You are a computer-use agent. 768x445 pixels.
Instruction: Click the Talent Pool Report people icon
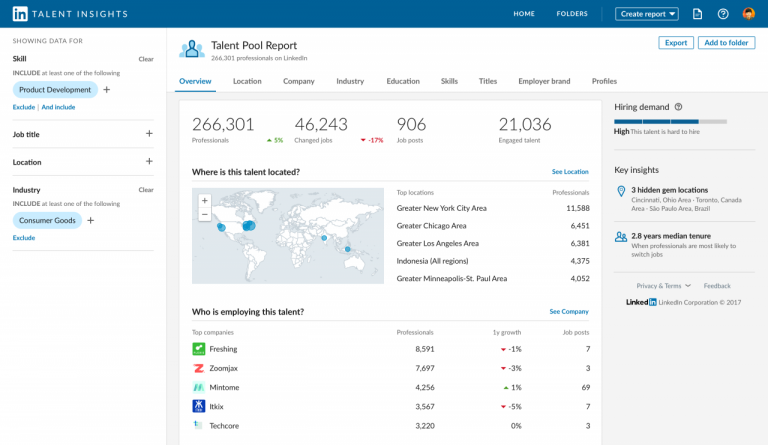pos(192,49)
